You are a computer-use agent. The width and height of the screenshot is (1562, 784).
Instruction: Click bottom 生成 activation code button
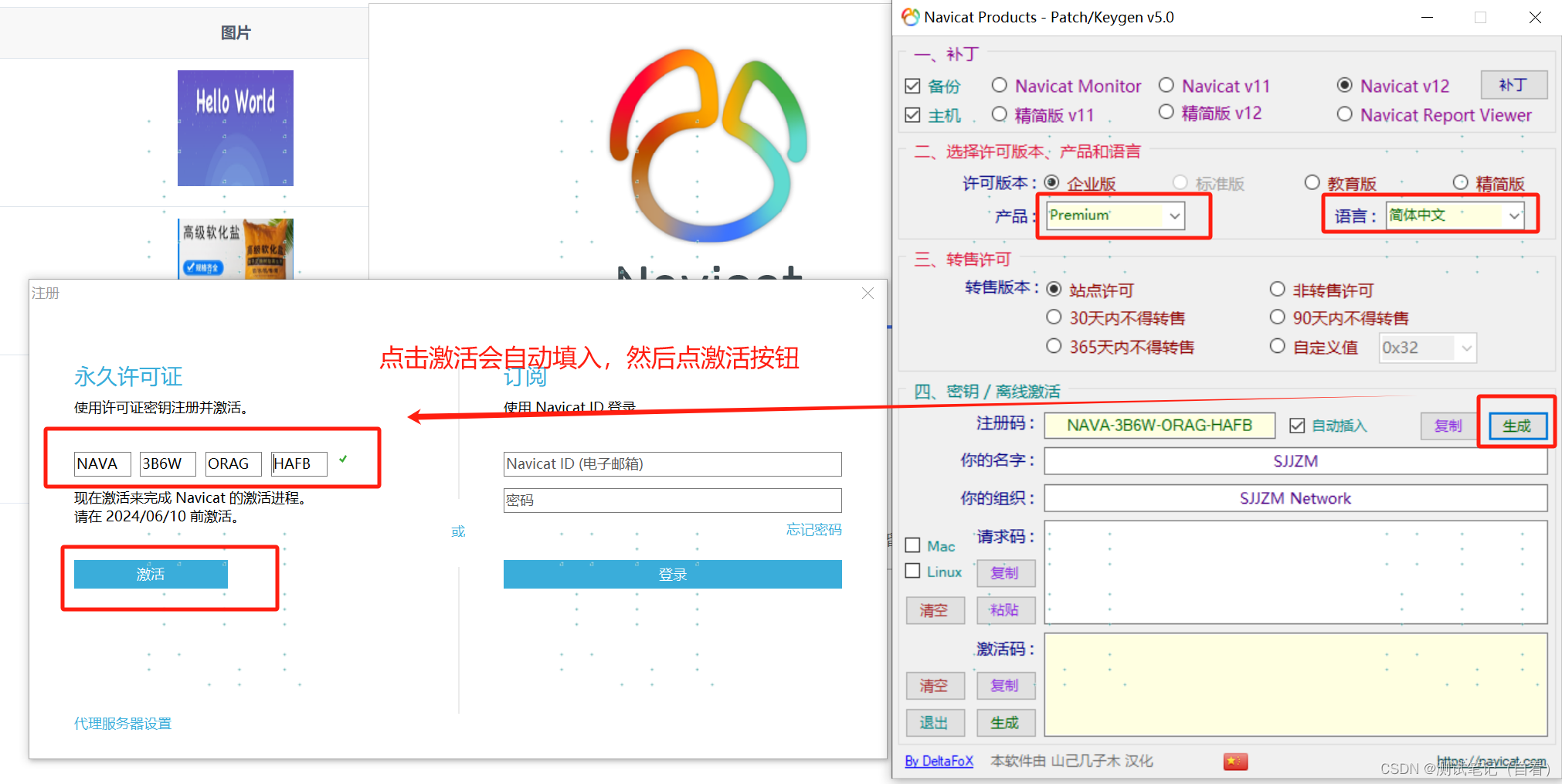1005,723
